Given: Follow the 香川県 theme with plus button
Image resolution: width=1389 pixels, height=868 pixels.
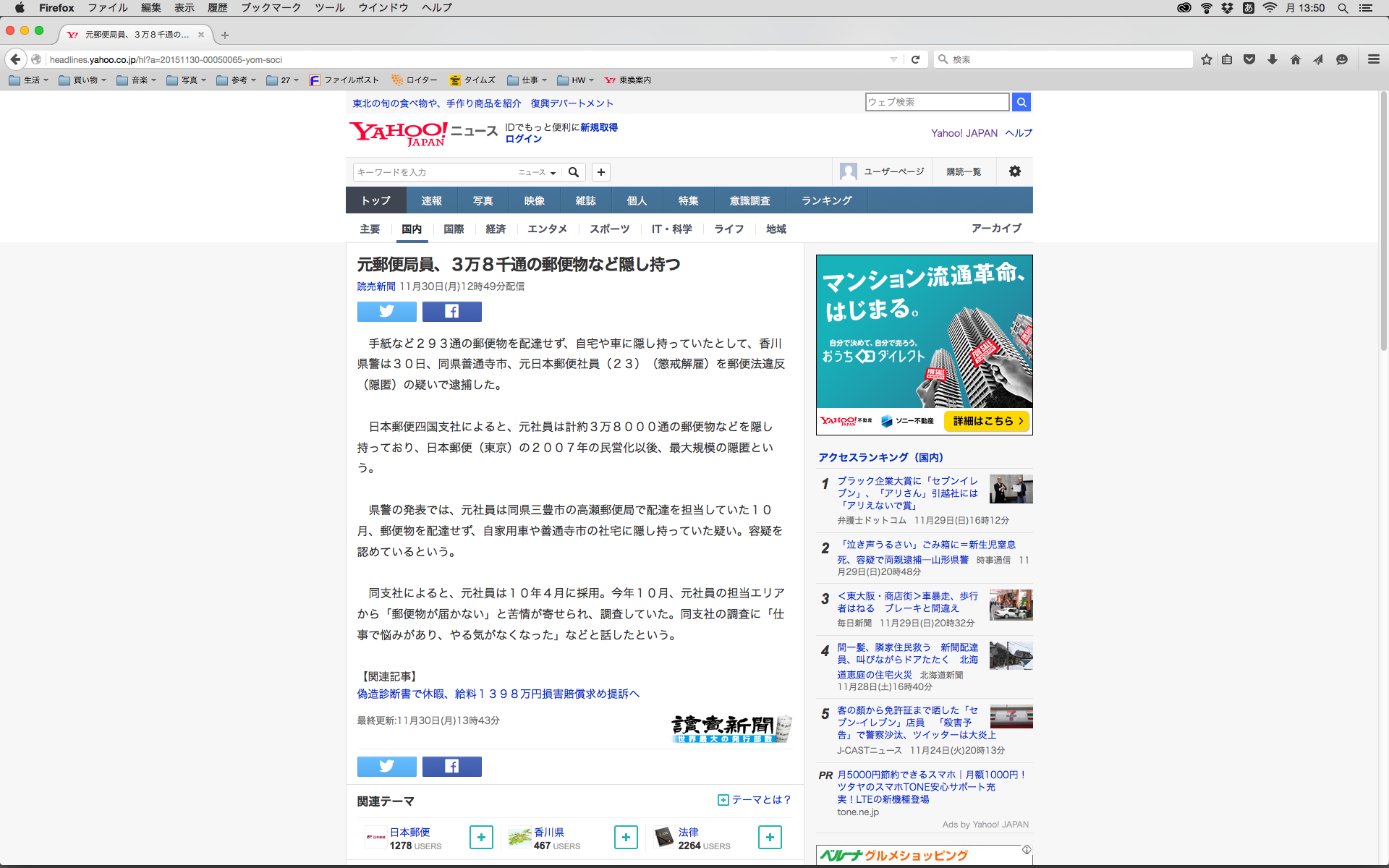Looking at the screenshot, I should (626, 837).
